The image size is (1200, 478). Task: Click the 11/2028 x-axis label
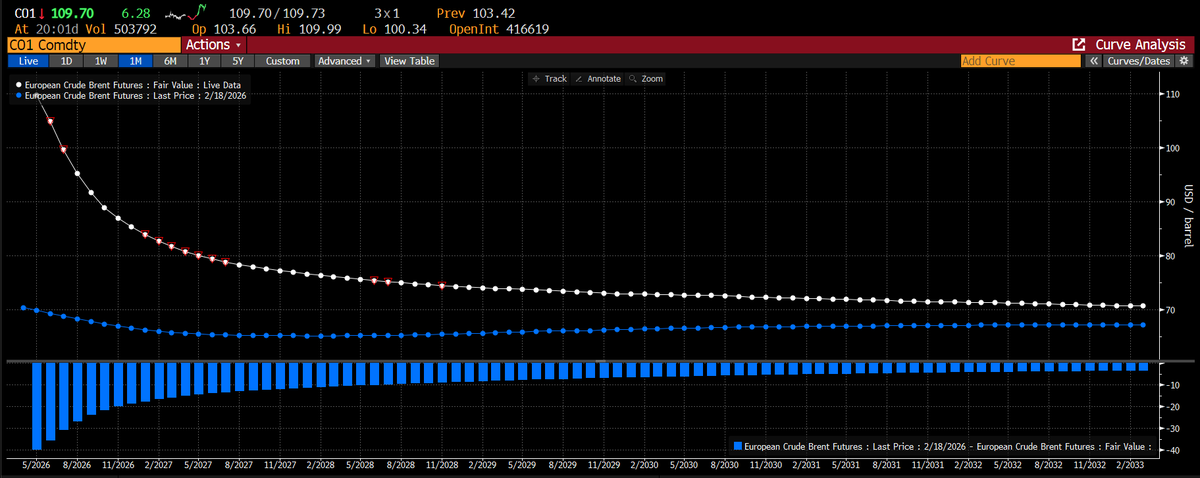(x=442, y=465)
